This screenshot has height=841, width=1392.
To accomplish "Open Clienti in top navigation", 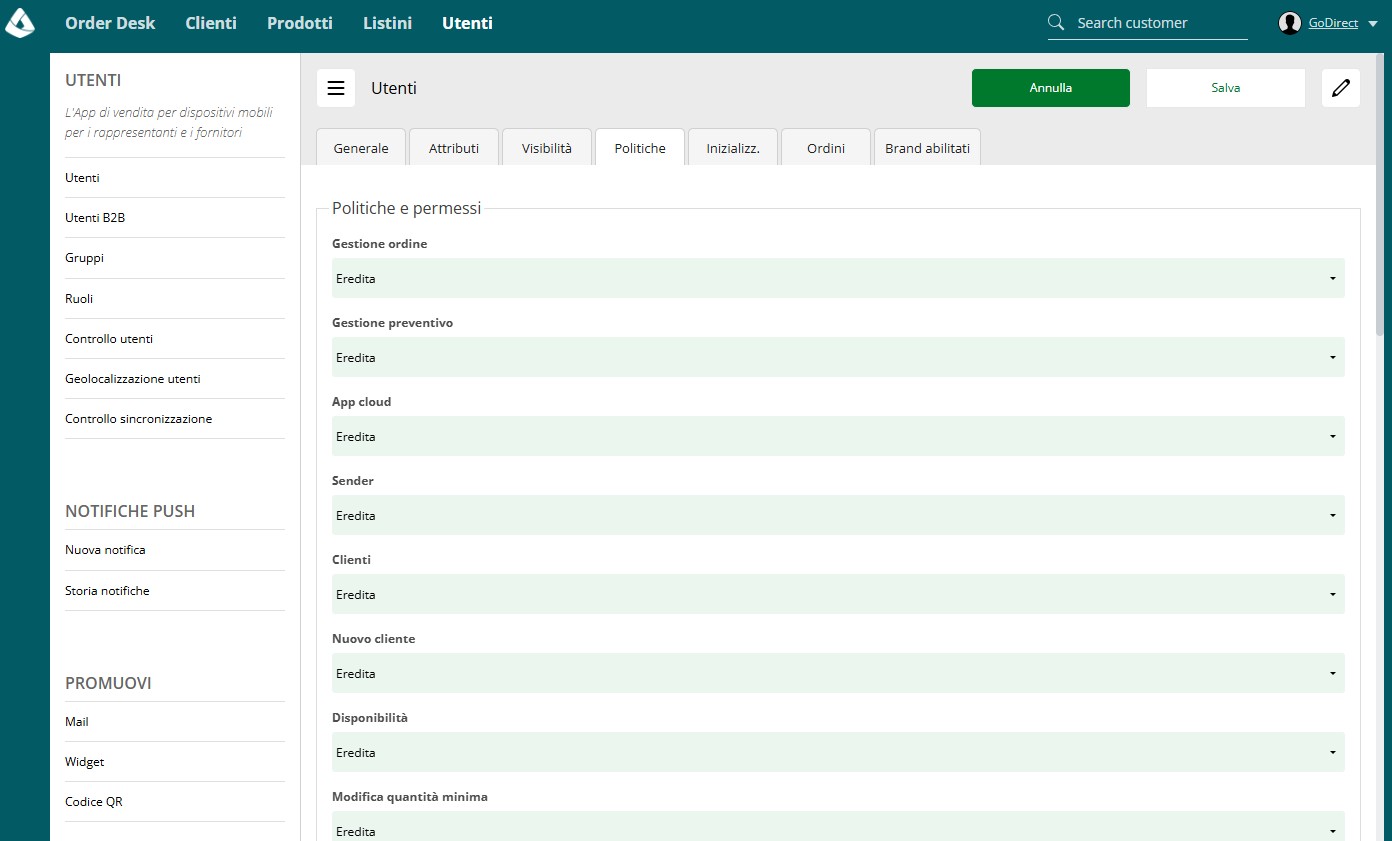I will coord(211,23).
